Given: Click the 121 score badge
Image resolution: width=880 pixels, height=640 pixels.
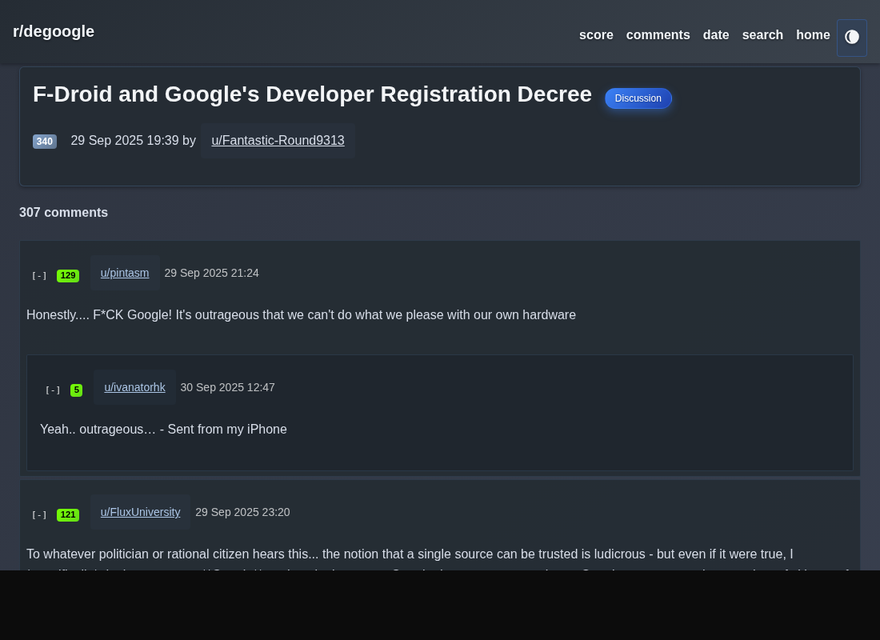Looking at the screenshot, I should pyautogui.click(x=68, y=515).
